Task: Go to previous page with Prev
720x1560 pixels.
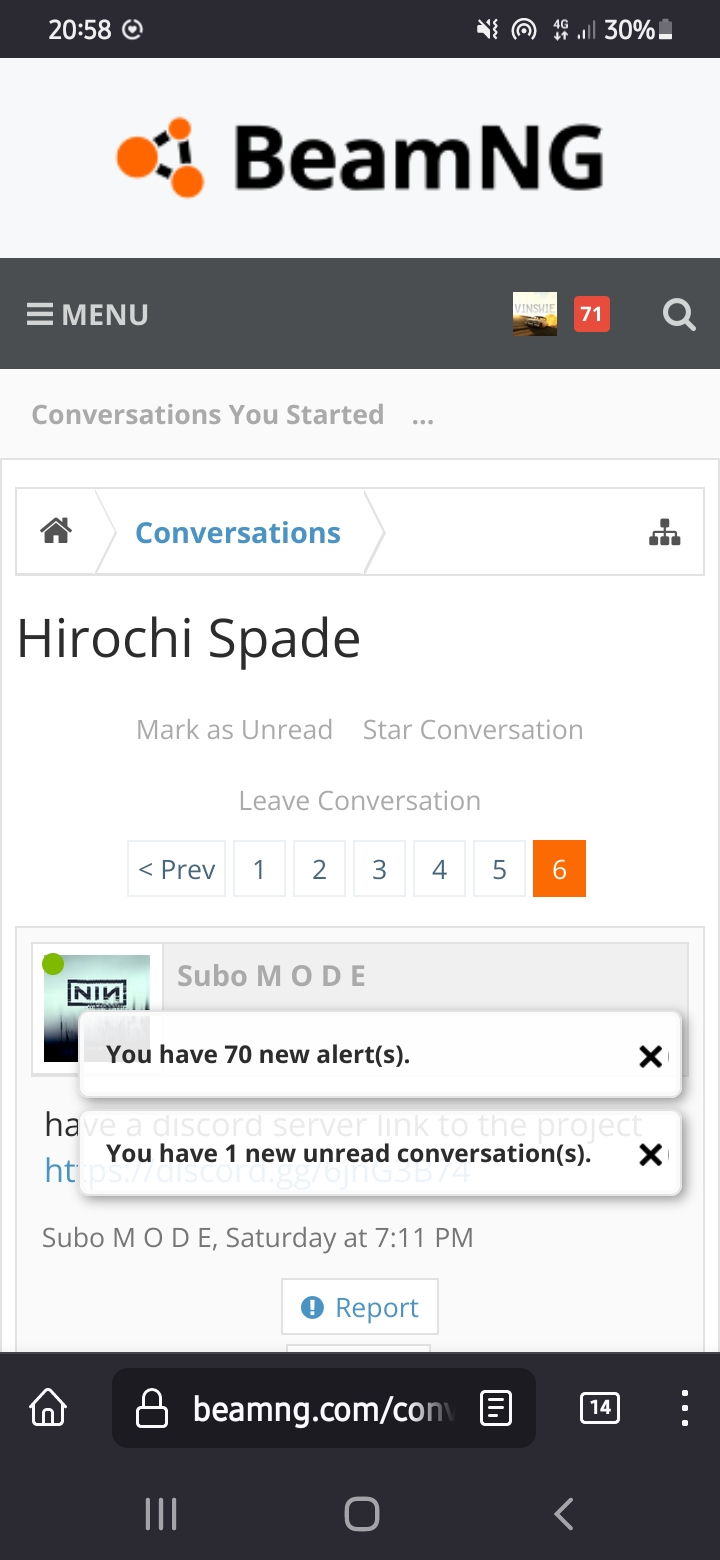Action: pyautogui.click(x=177, y=869)
